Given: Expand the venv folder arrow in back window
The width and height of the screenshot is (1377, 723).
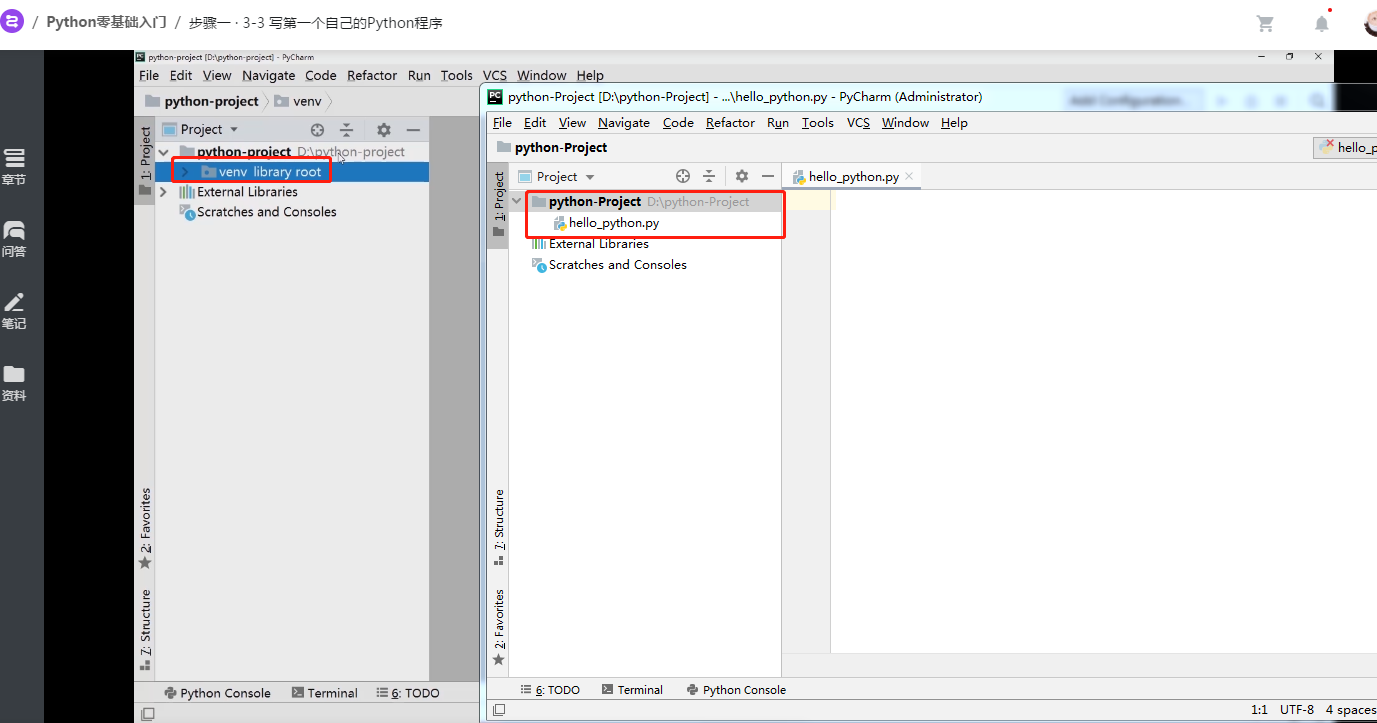Looking at the screenshot, I should pyautogui.click(x=185, y=172).
